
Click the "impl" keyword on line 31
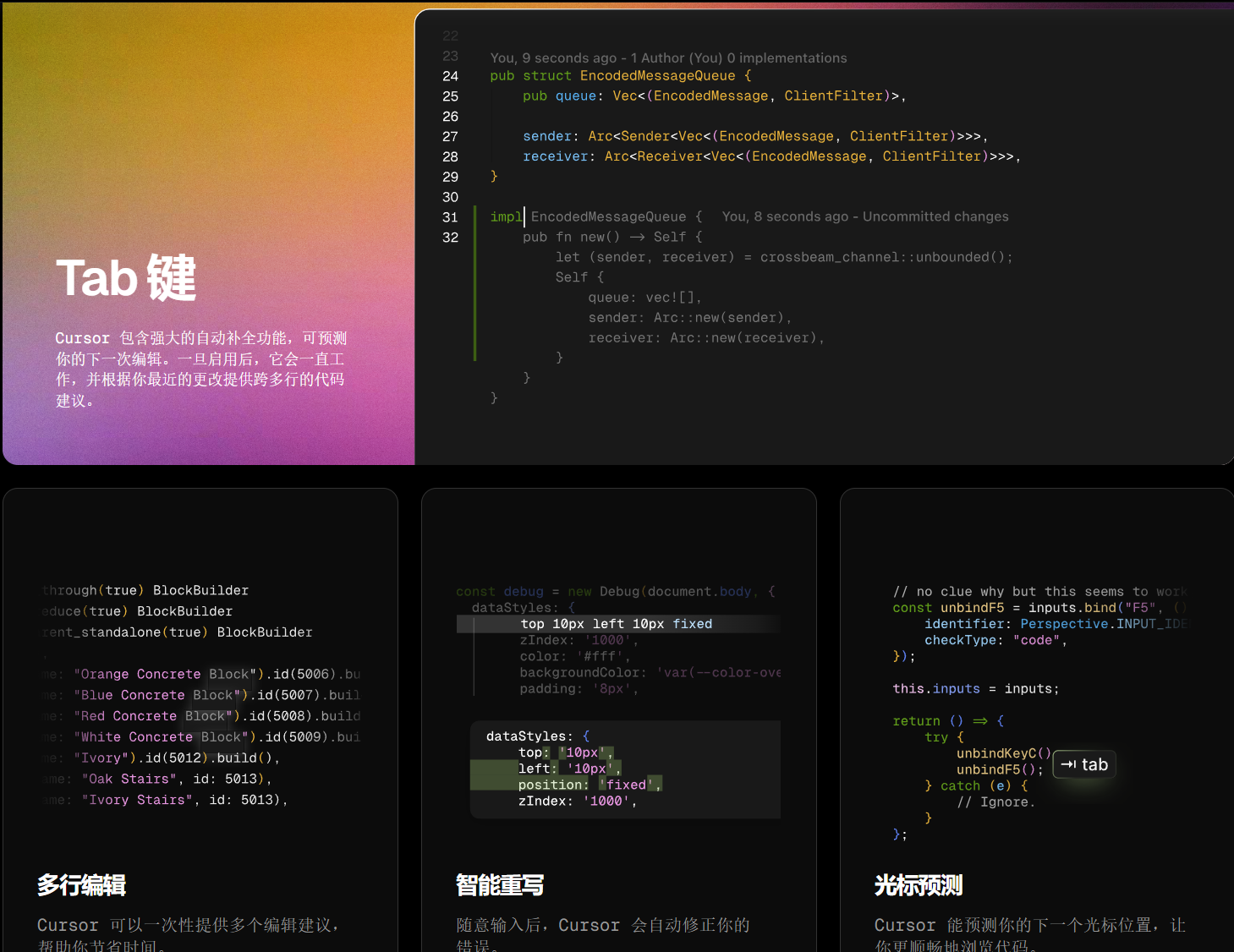(506, 217)
